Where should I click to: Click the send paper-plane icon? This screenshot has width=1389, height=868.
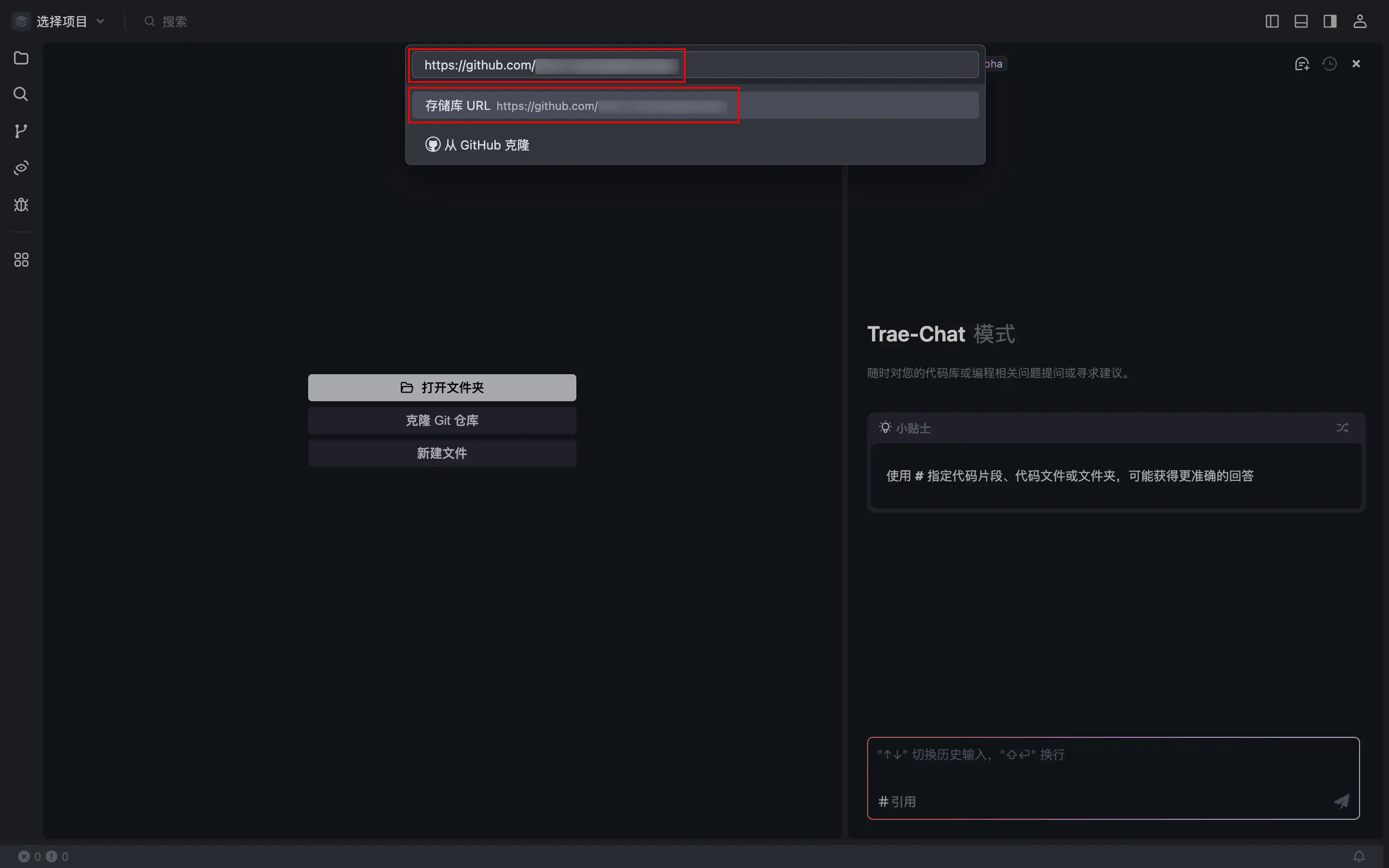(x=1341, y=801)
